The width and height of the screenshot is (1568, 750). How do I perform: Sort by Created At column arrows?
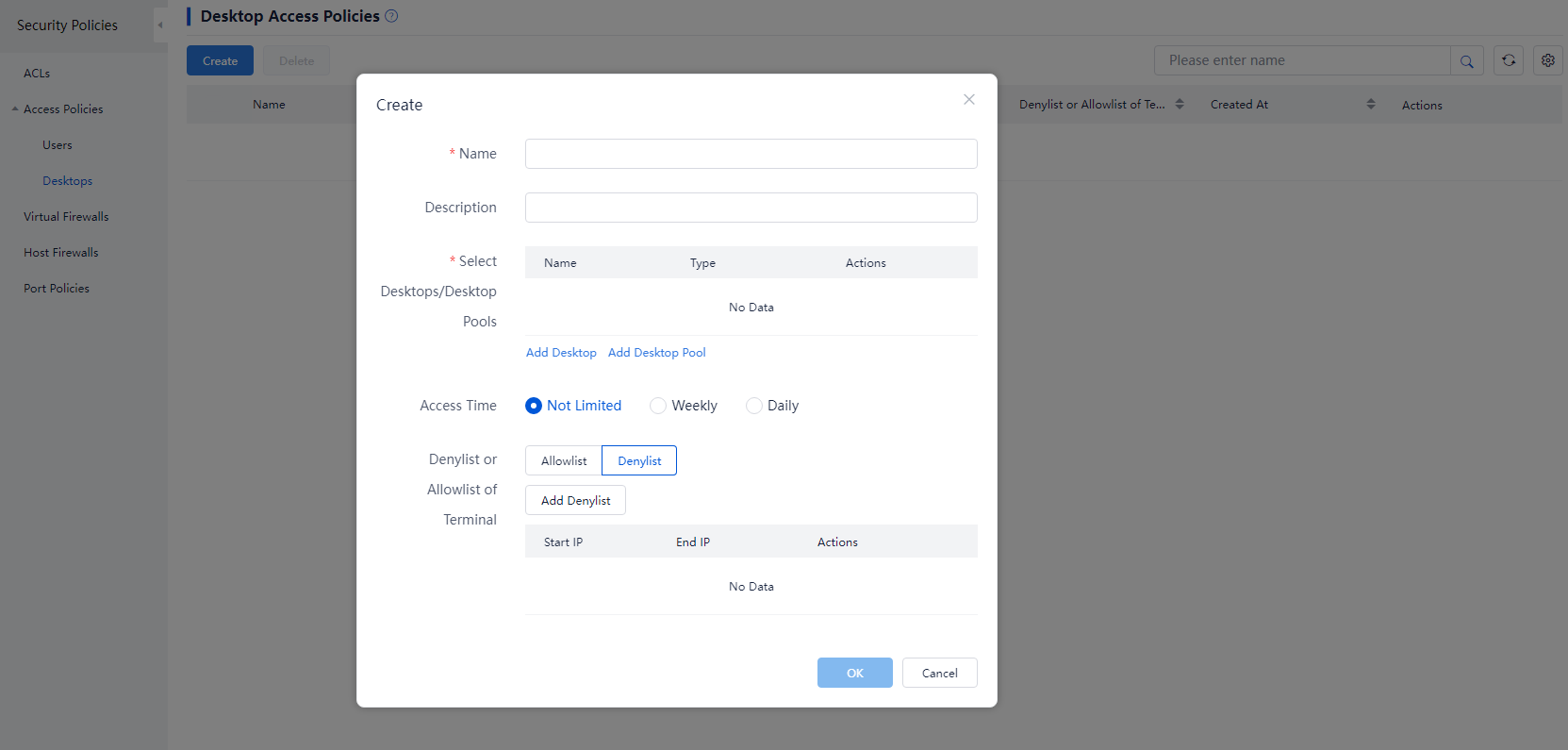(x=1371, y=105)
